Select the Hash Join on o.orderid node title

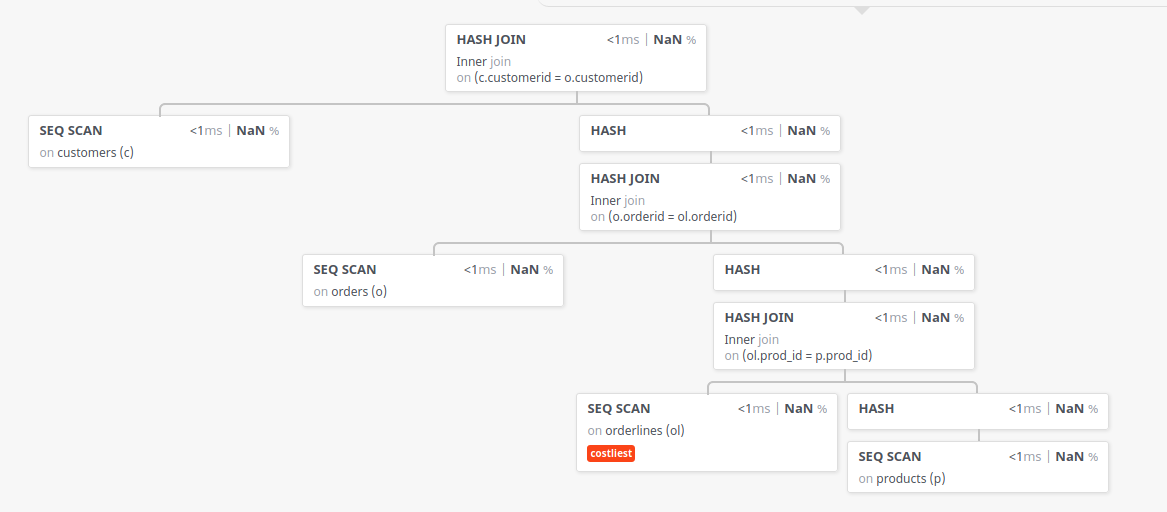[625, 179]
